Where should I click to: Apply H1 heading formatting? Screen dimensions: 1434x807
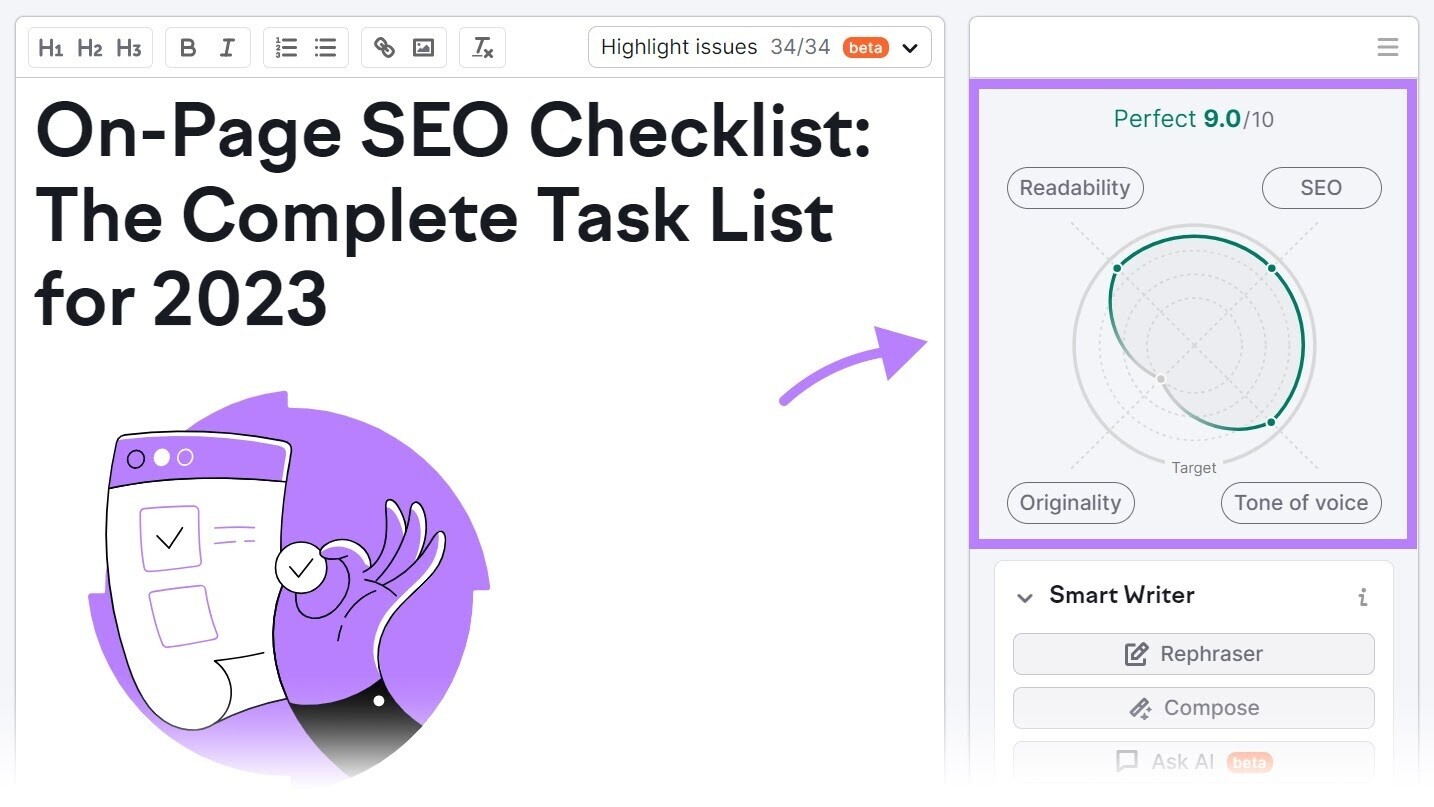pyautogui.click(x=51, y=47)
